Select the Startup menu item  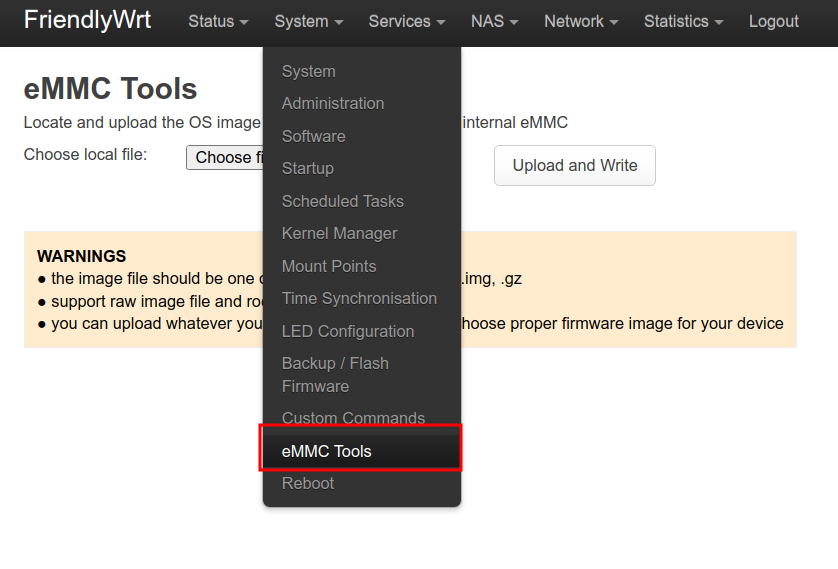coord(308,168)
